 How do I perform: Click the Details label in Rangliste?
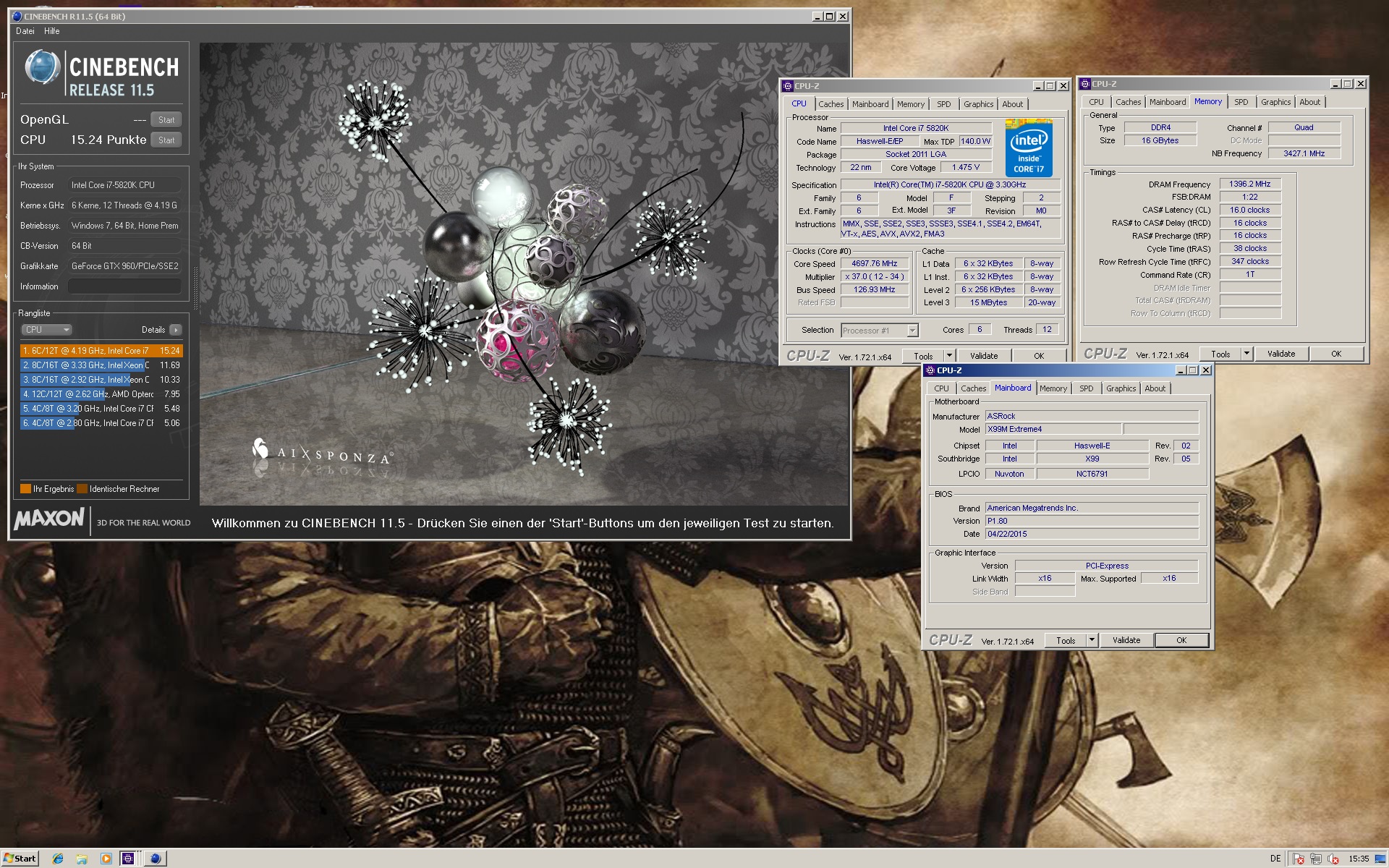click(153, 330)
